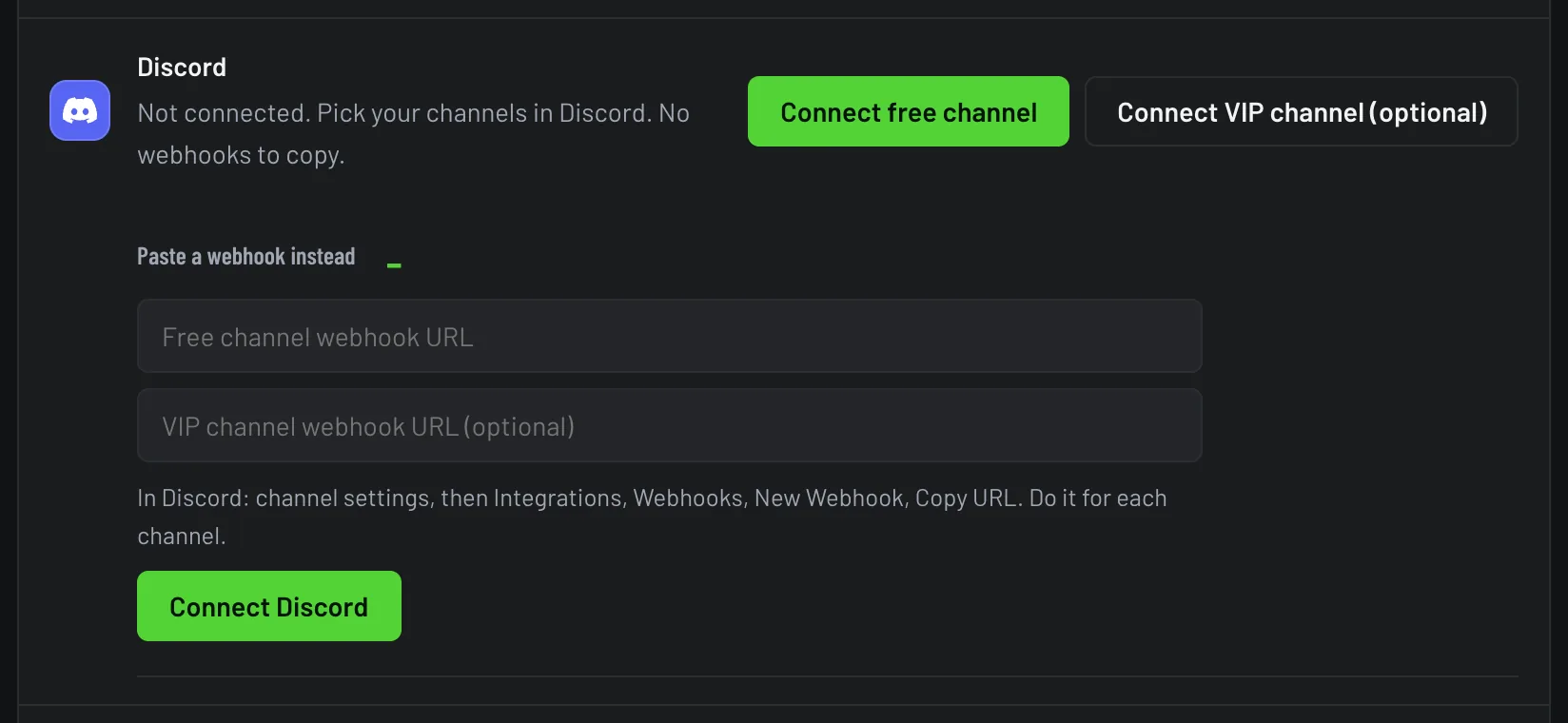Click the "In Discord: channel settings" instructions text
Image resolution: width=1568 pixels, height=723 pixels.
tap(652, 517)
